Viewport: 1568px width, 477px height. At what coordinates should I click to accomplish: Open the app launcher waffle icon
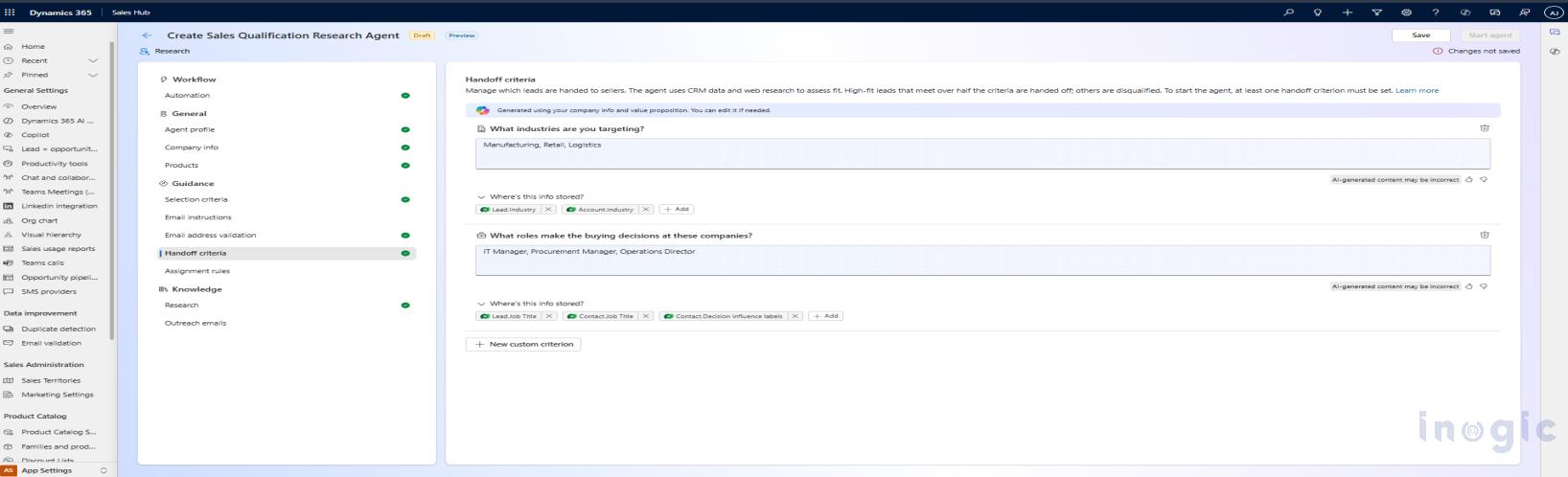pos(11,12)
